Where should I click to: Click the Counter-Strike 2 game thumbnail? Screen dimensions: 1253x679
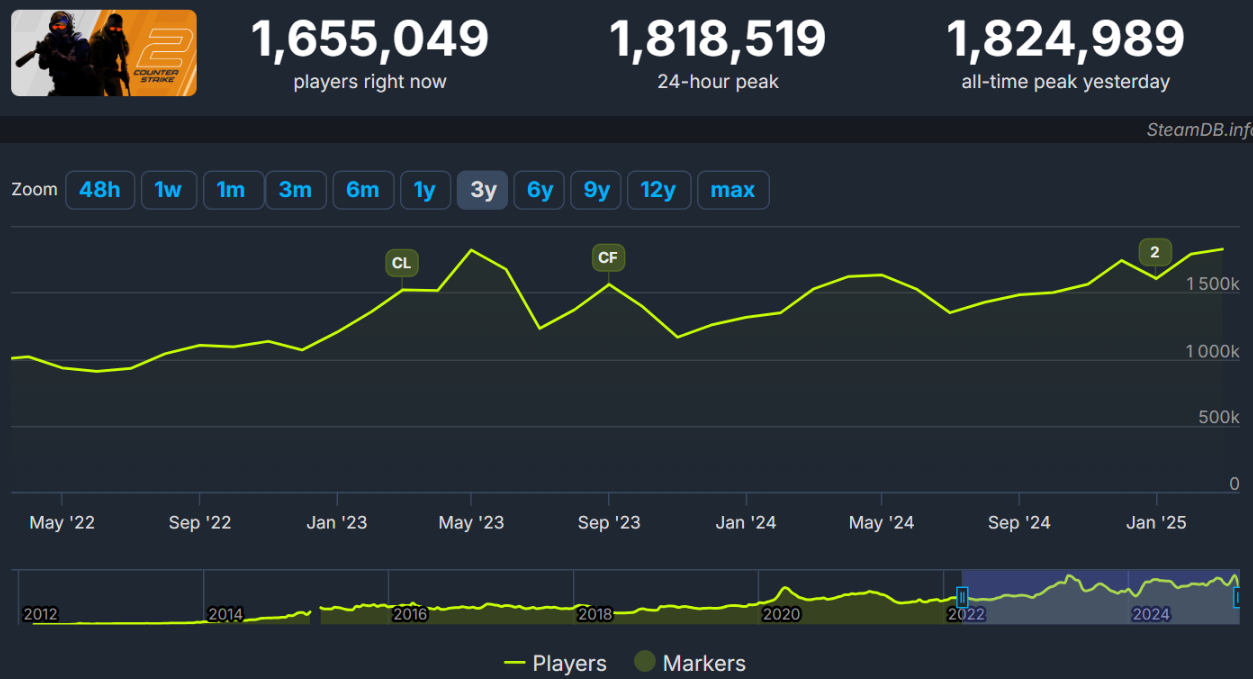pos(104,53)
